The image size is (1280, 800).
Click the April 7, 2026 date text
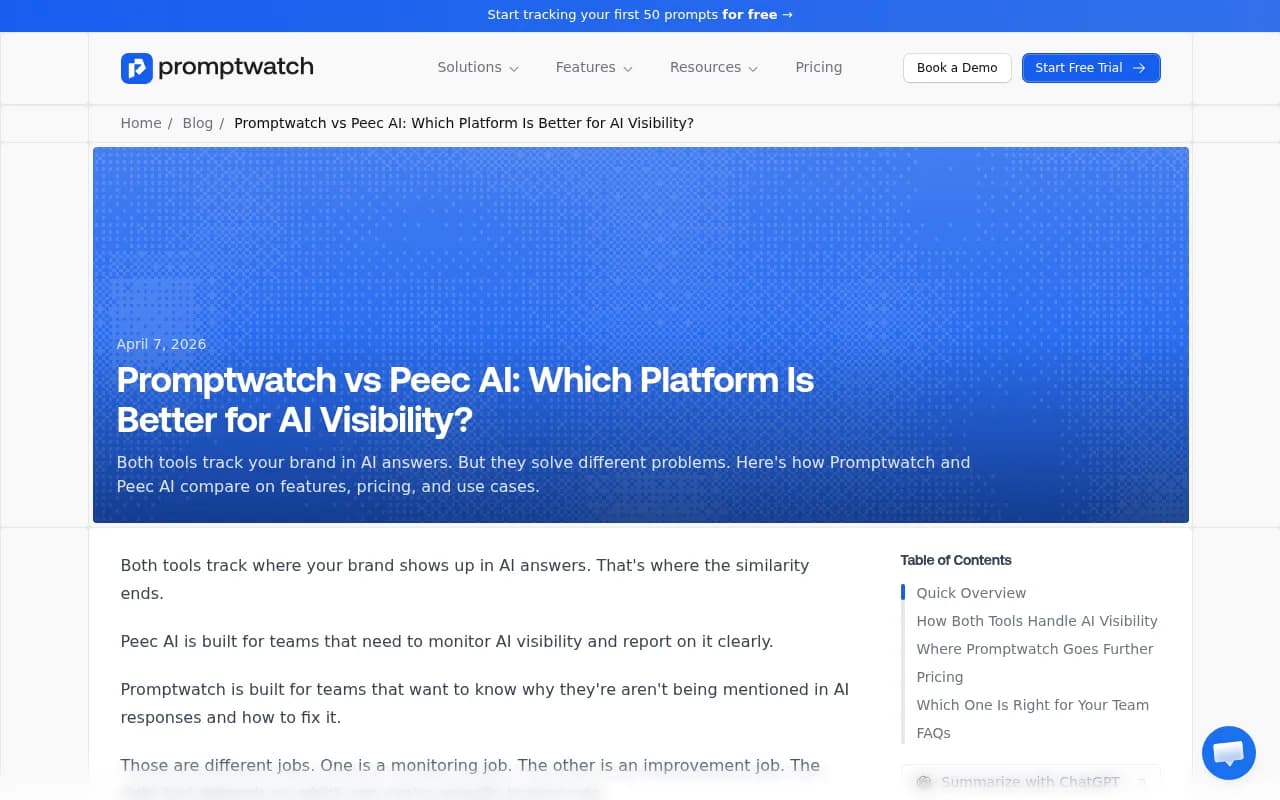coord(161,344)
